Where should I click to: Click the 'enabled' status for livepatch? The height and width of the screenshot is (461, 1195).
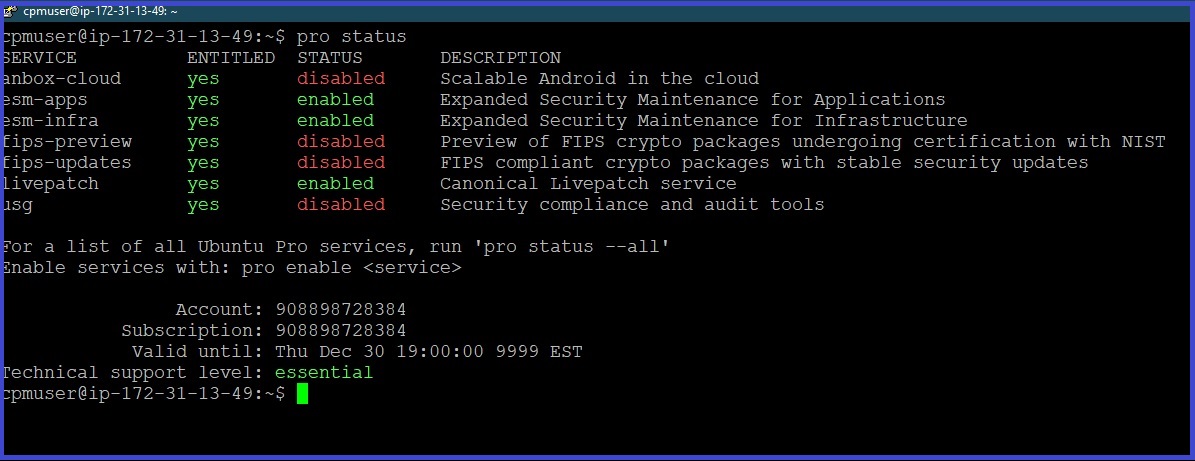coord(335,184)
